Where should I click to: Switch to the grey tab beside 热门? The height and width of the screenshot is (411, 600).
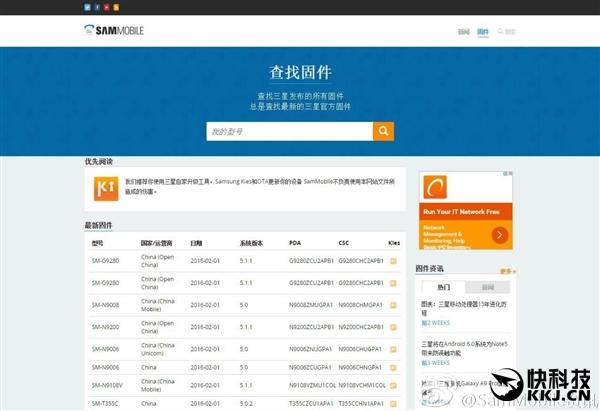point(488,287)
